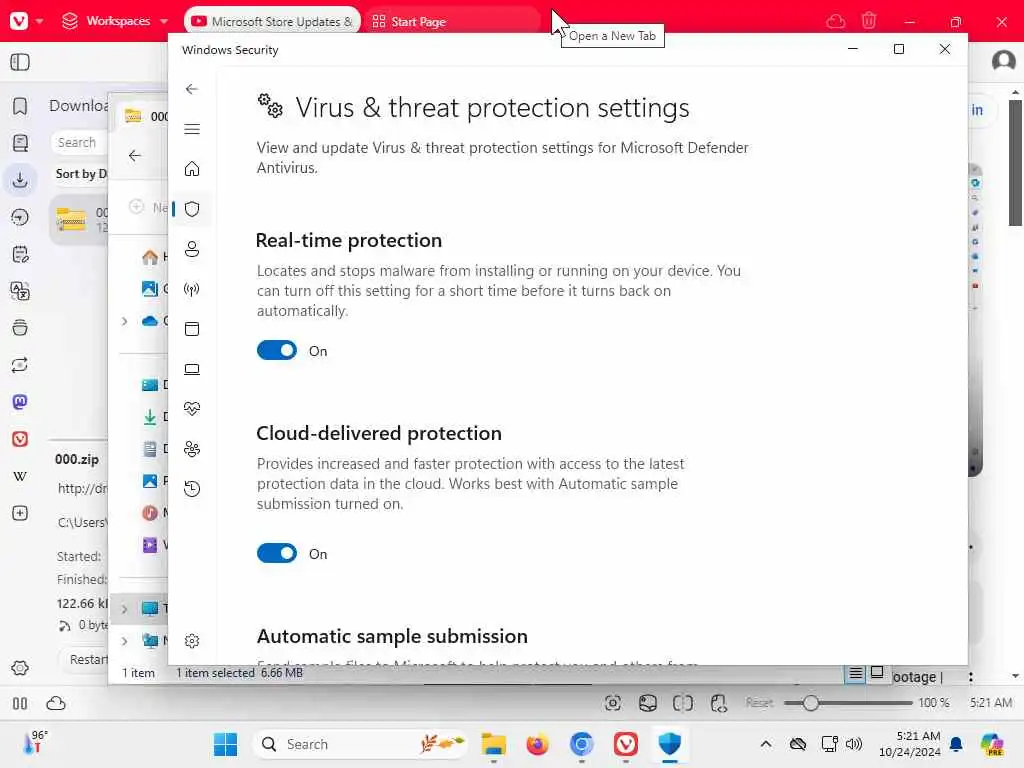Viewport: 1024px width, 768px height.
Task: Open Device security laptop icon
Action: (x=192, y=370)
